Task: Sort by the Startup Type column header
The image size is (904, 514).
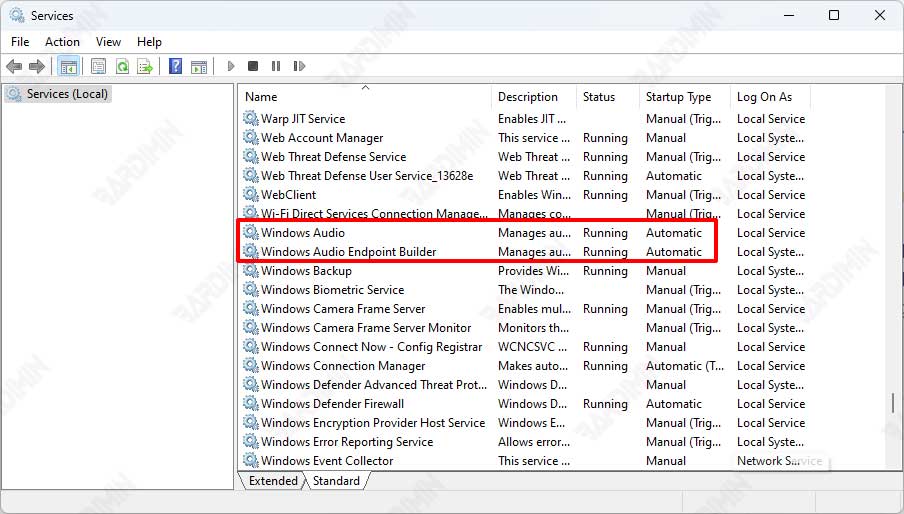Action: pos(684,97)
